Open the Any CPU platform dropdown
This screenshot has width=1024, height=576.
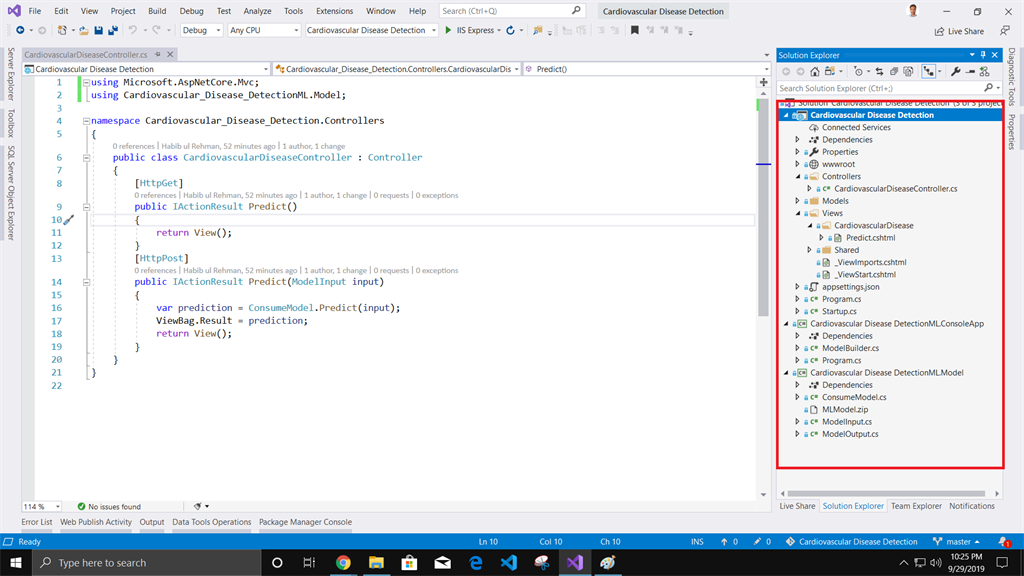(x=263, y=31)
